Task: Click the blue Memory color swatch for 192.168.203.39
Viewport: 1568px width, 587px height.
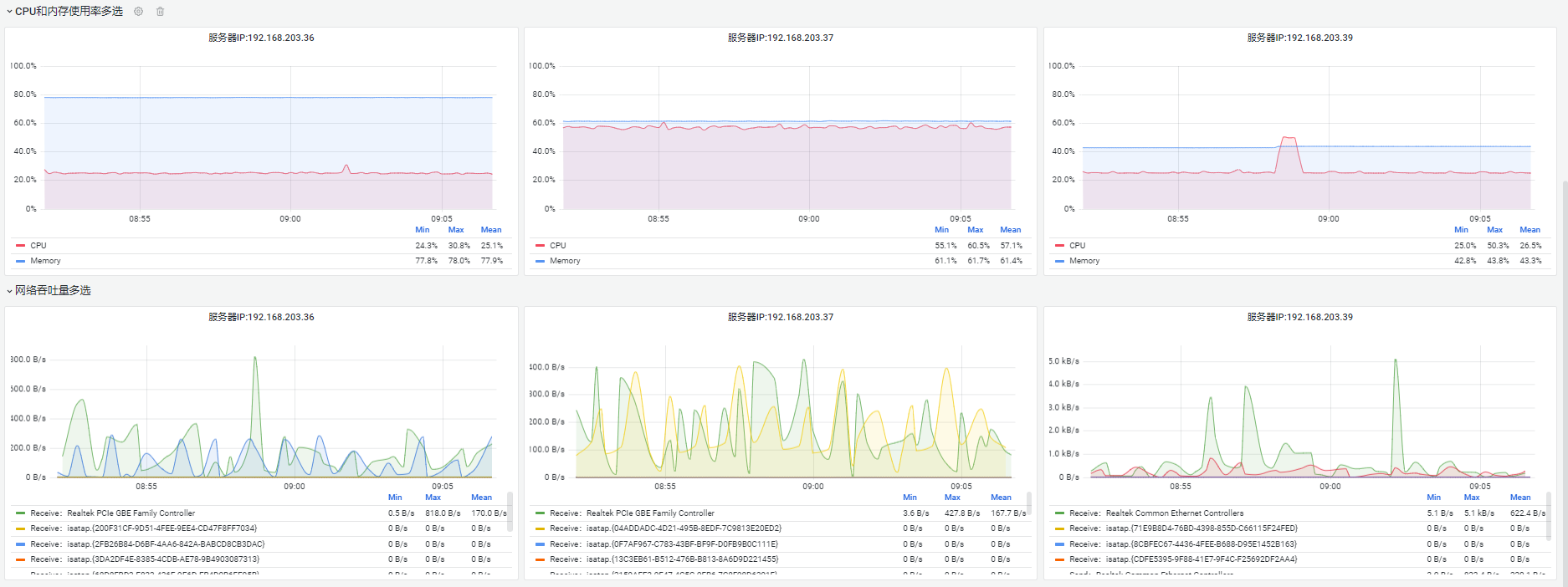Action: 1060,261
